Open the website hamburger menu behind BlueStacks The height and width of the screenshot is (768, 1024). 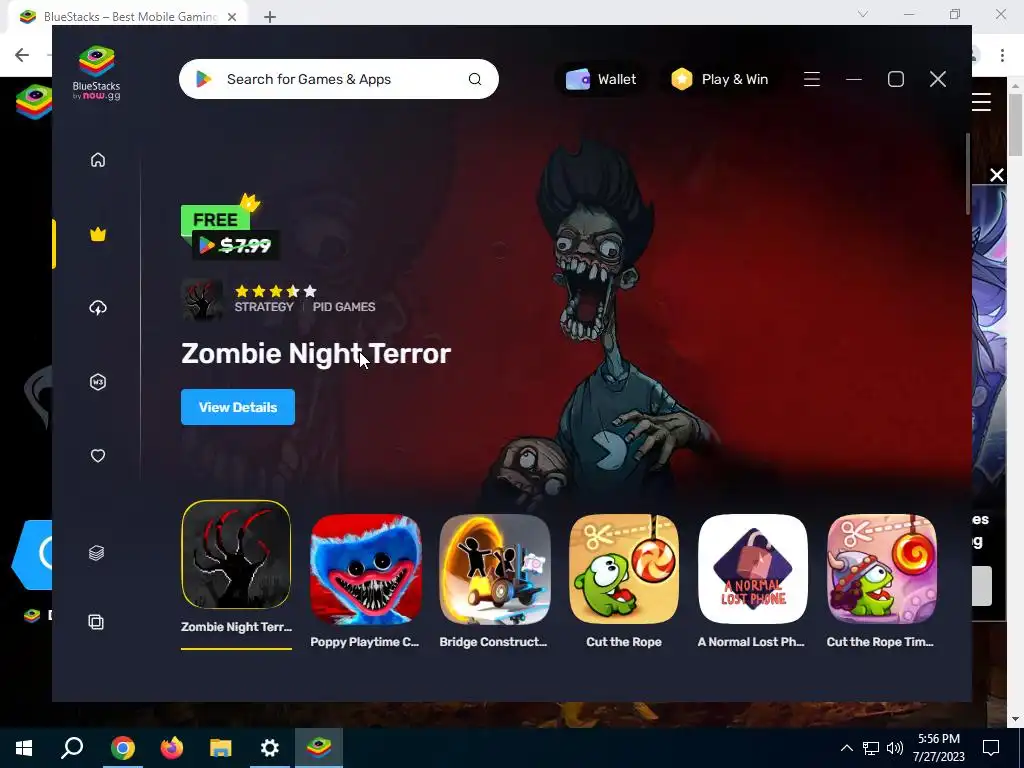point(982,102)
